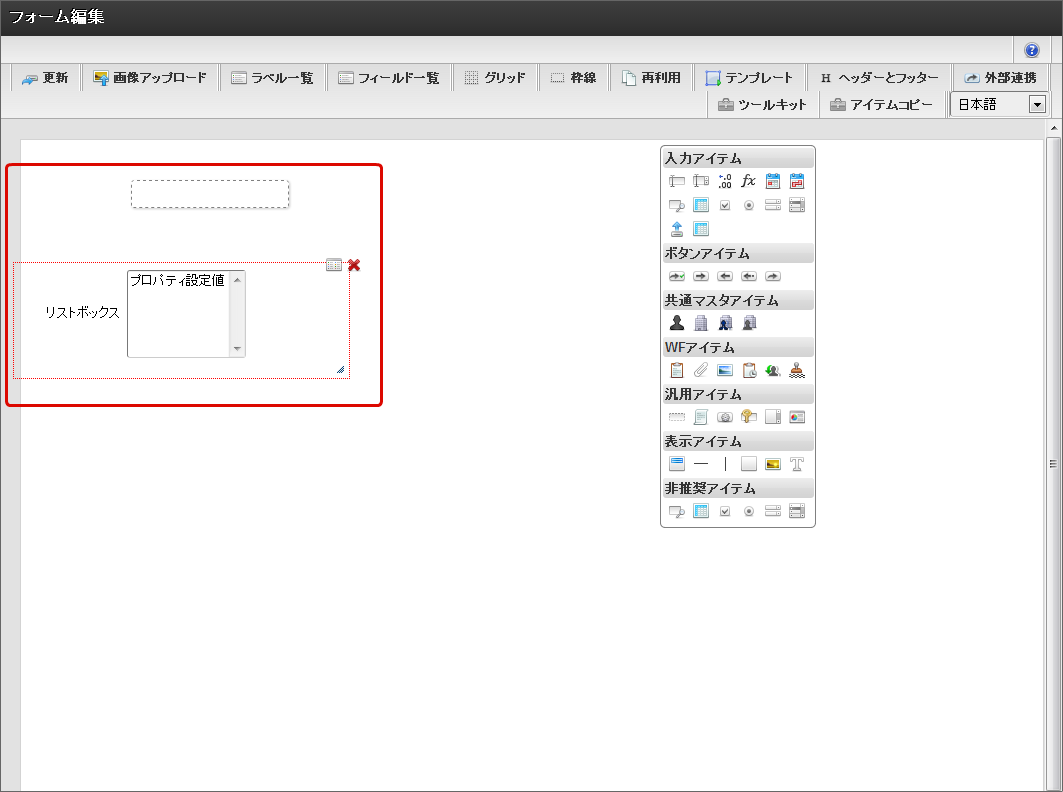Select the register button item with green check
This screenshot has height=792, width=1063.
point(677,276)
